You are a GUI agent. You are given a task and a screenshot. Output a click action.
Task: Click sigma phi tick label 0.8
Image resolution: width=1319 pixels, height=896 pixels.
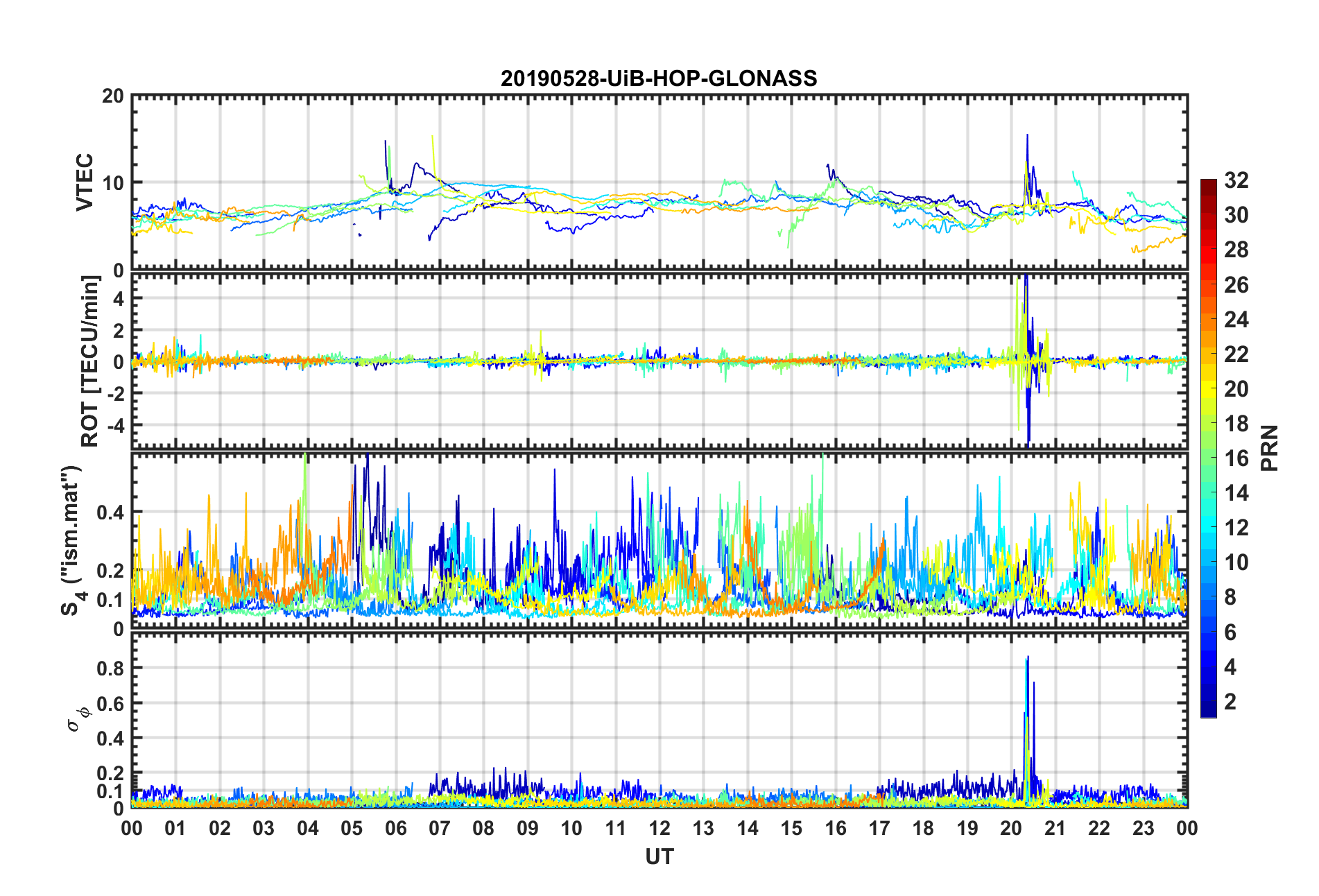pyautogui.click(x=110, y=669)
